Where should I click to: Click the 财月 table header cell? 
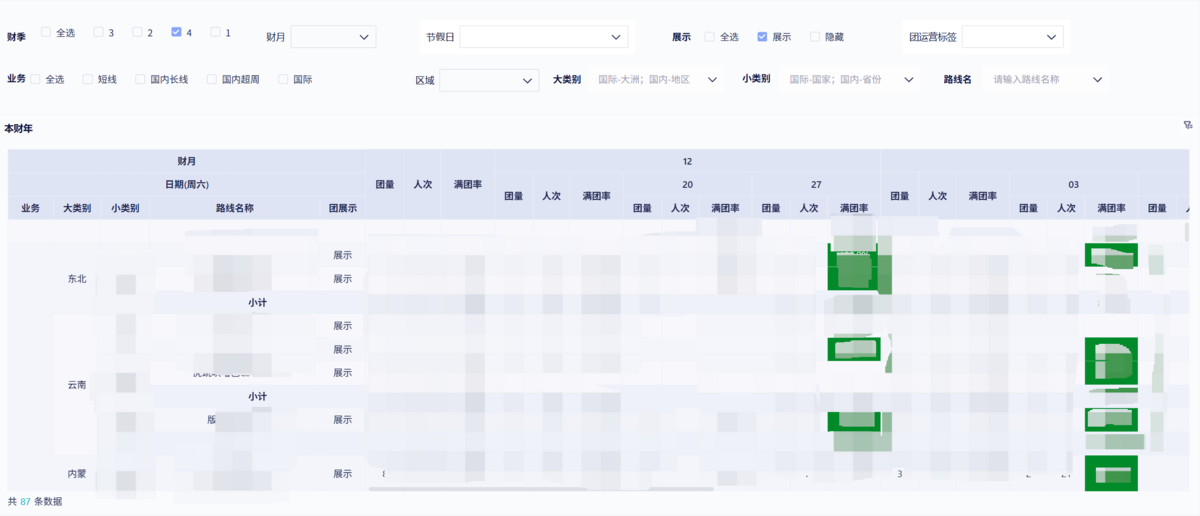tap(187, 161)
